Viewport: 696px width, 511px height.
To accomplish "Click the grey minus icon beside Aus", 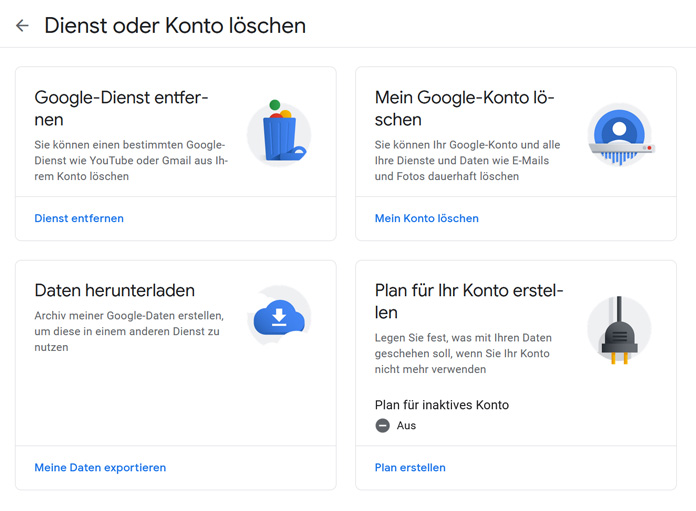I will tap(382, 425).
